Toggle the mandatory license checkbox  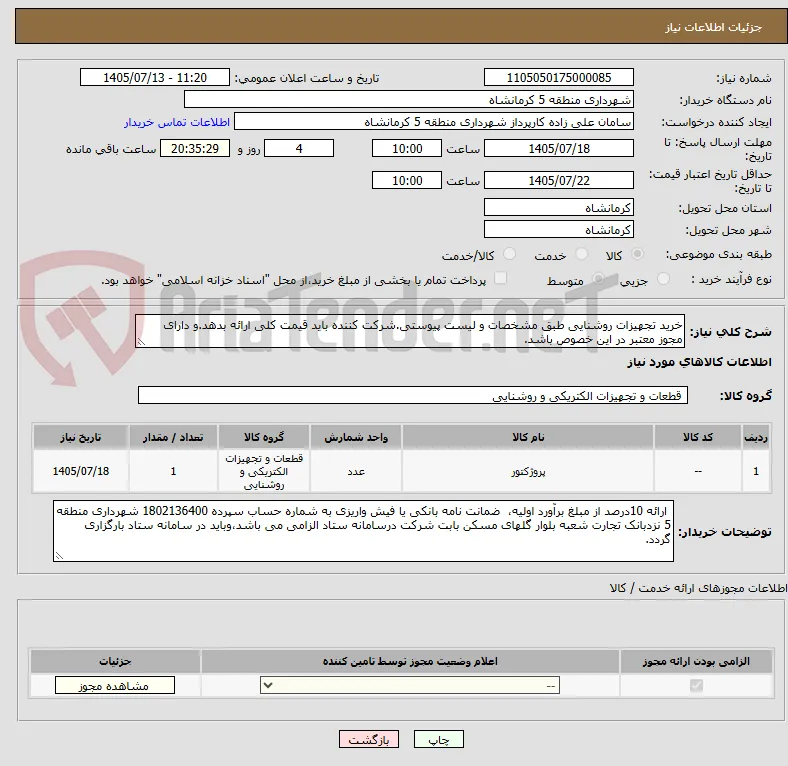pos(696,686)
